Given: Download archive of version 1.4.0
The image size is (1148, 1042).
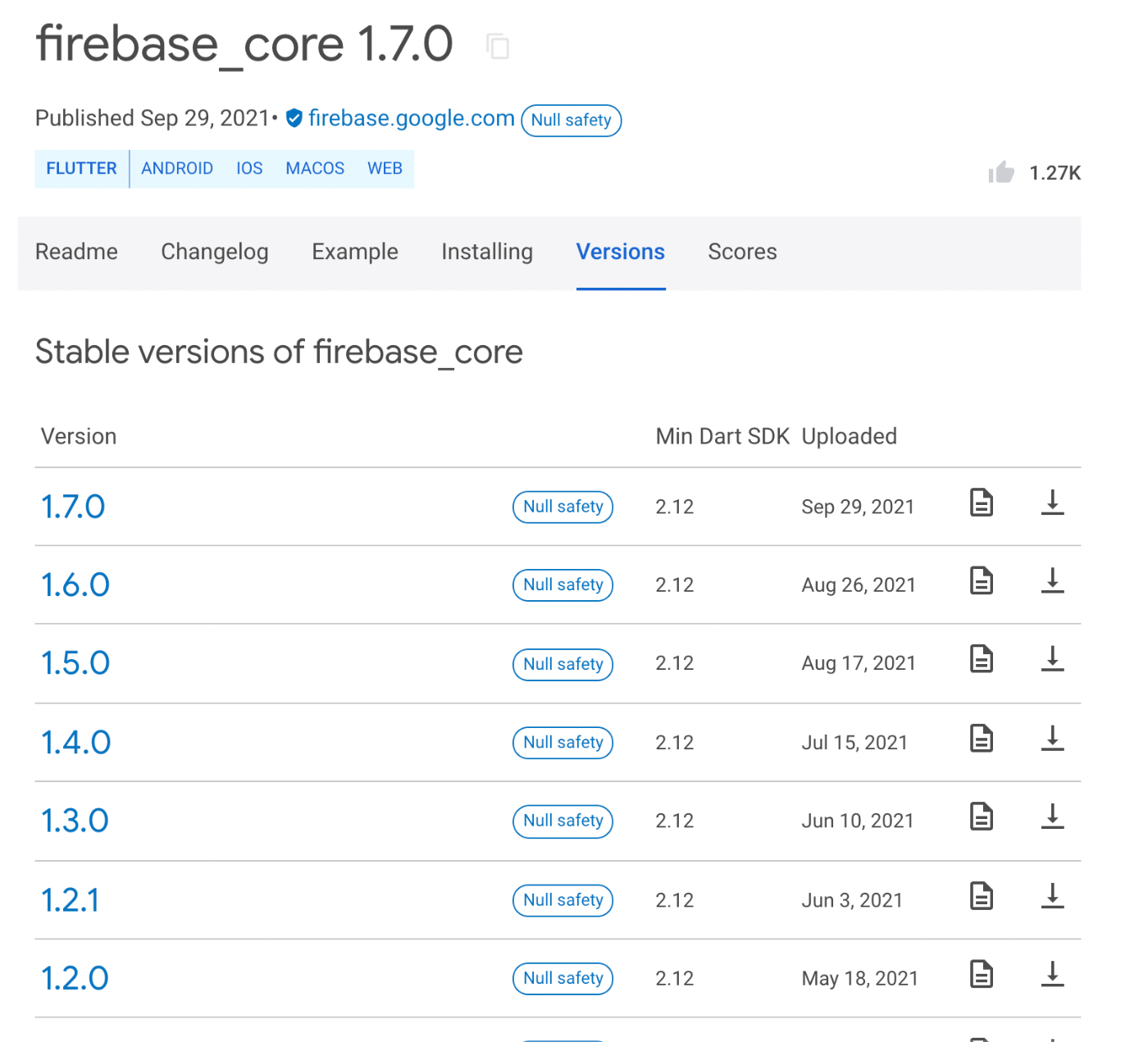Looking at the screenshot, I should point(1053,738).
